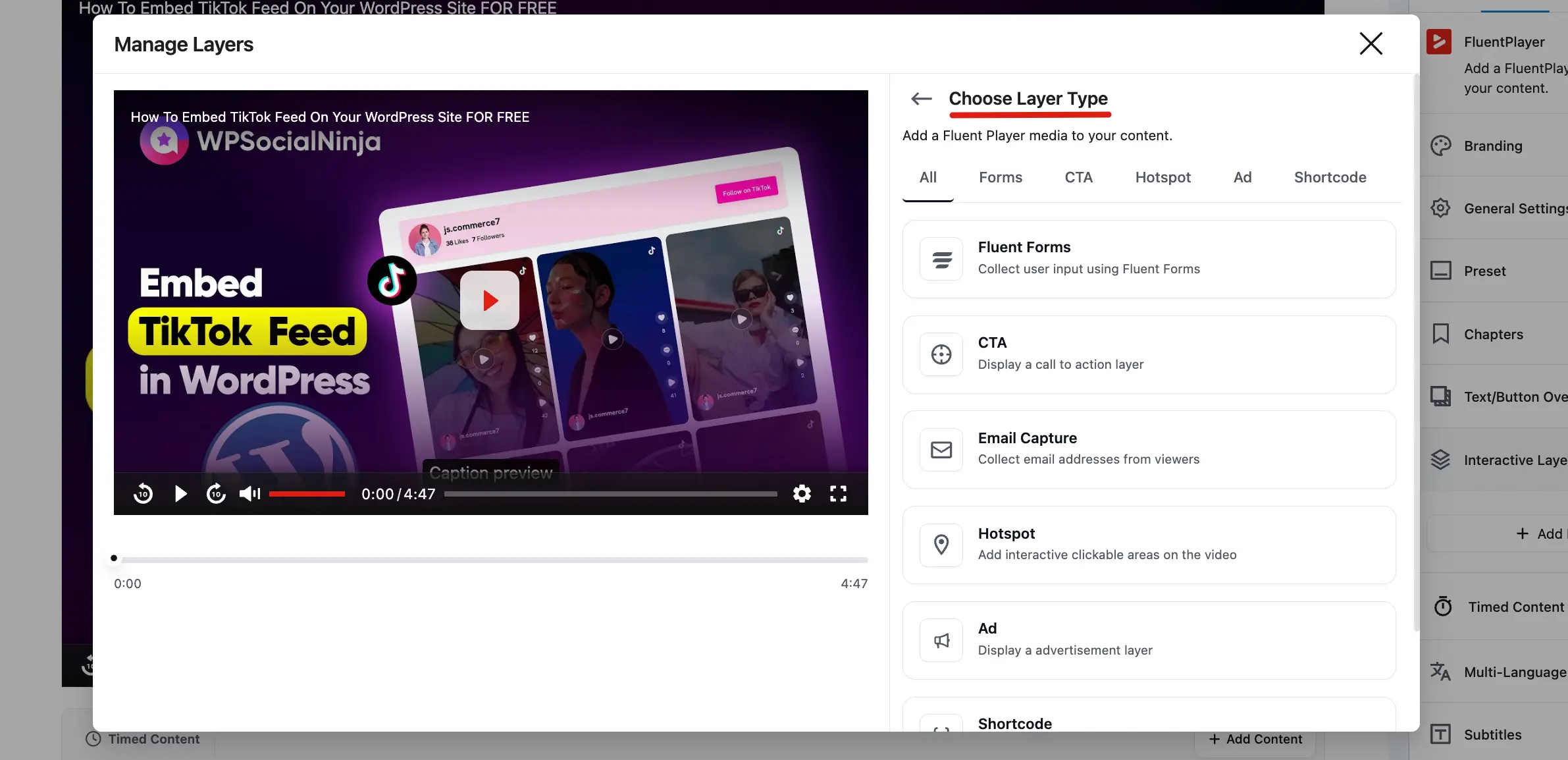The image size is (1568, 760).
Task: Click the timeline start marker dot
Action: pyautogui.click(x=114, y=558)
